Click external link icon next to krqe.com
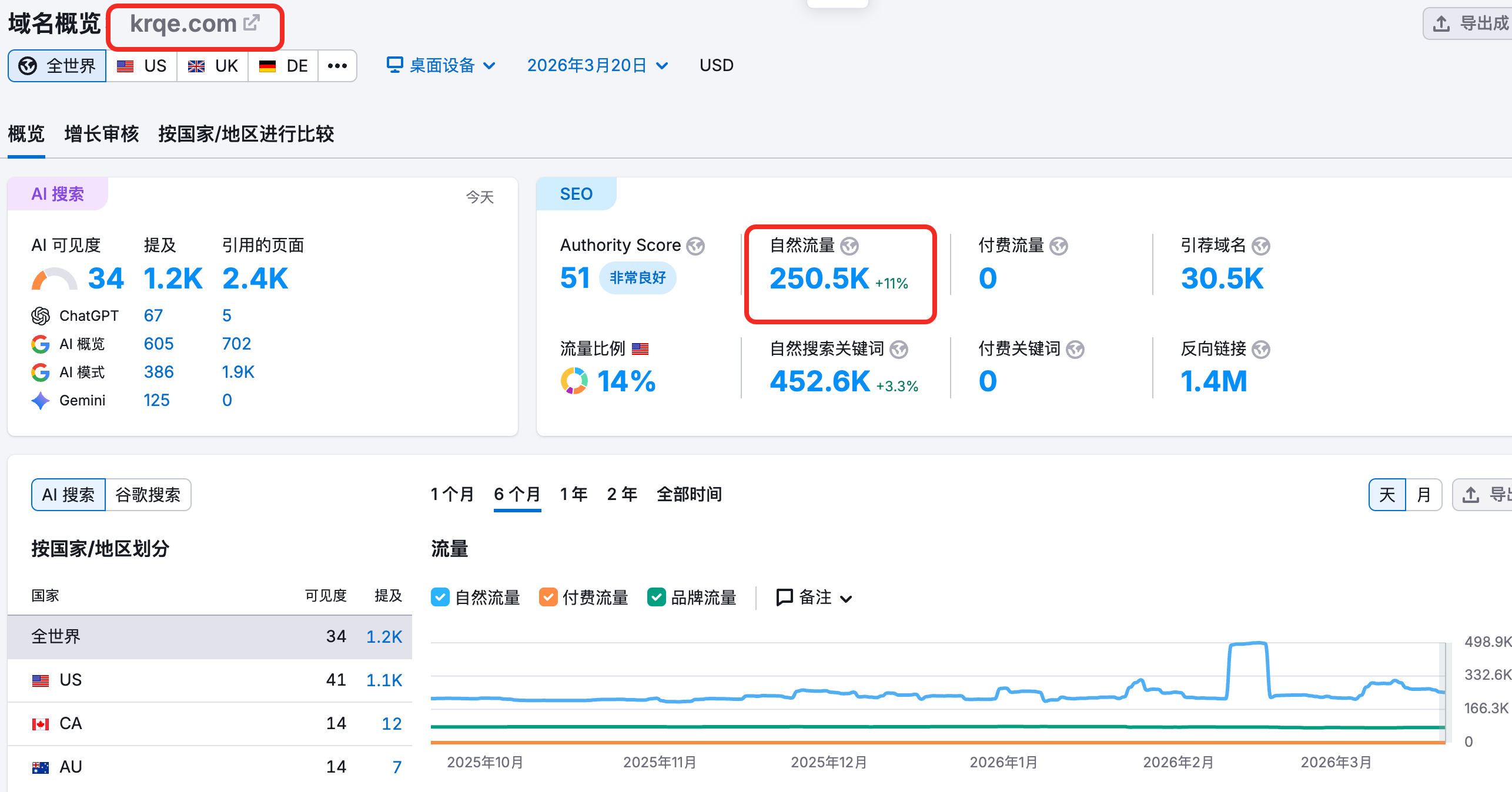The image size is (1512, 792). (252, 23)
